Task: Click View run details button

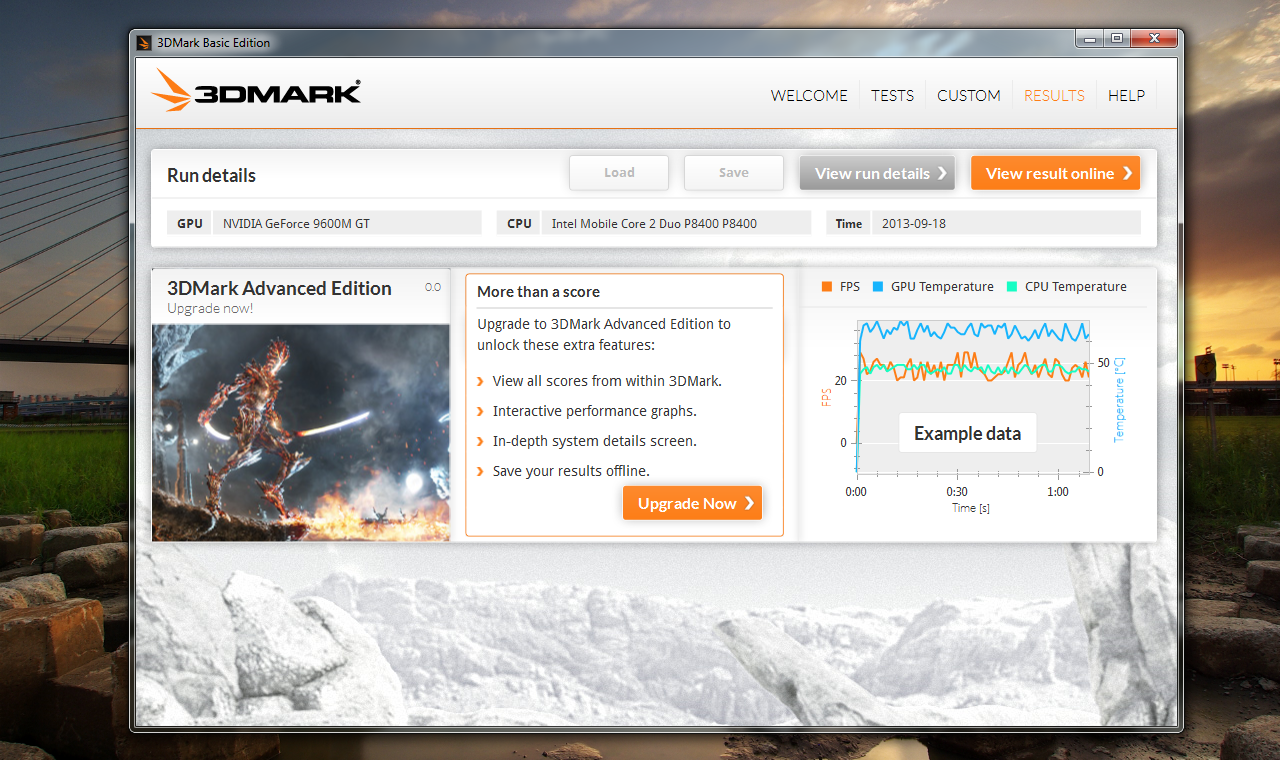Action: (877, 173)
